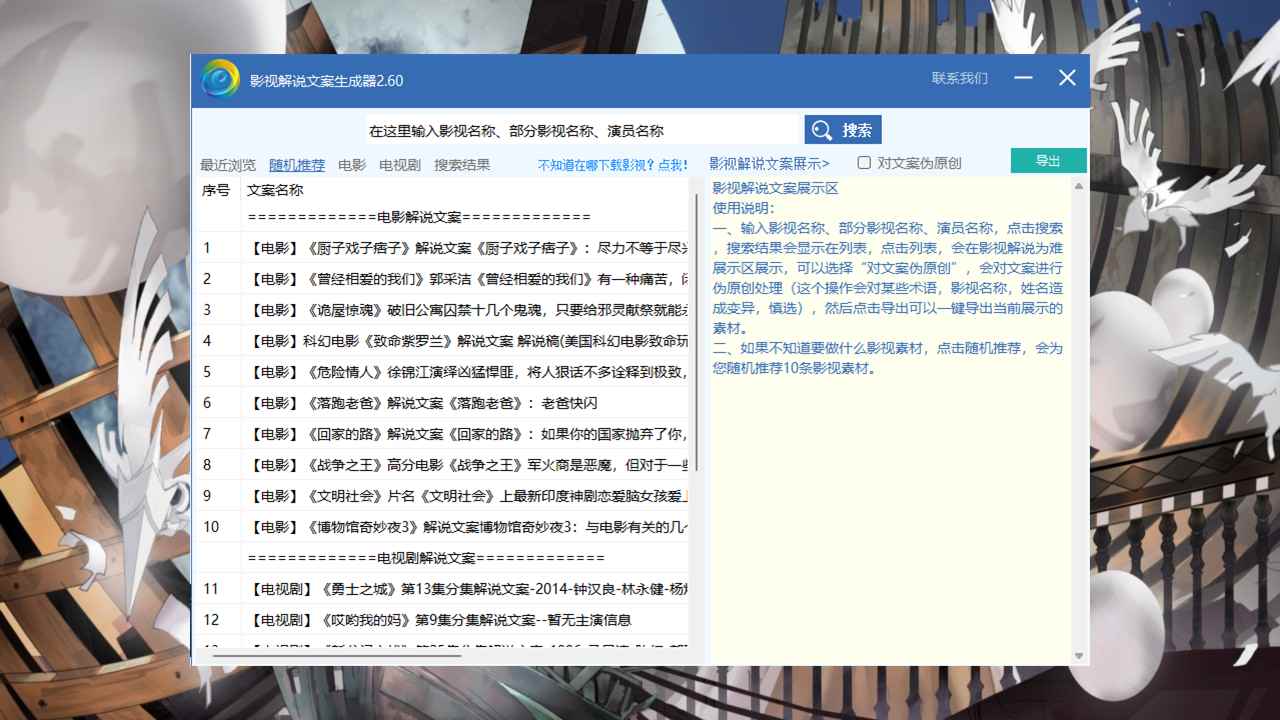Open the 搜索结果 tab

[x=462, y=165]
